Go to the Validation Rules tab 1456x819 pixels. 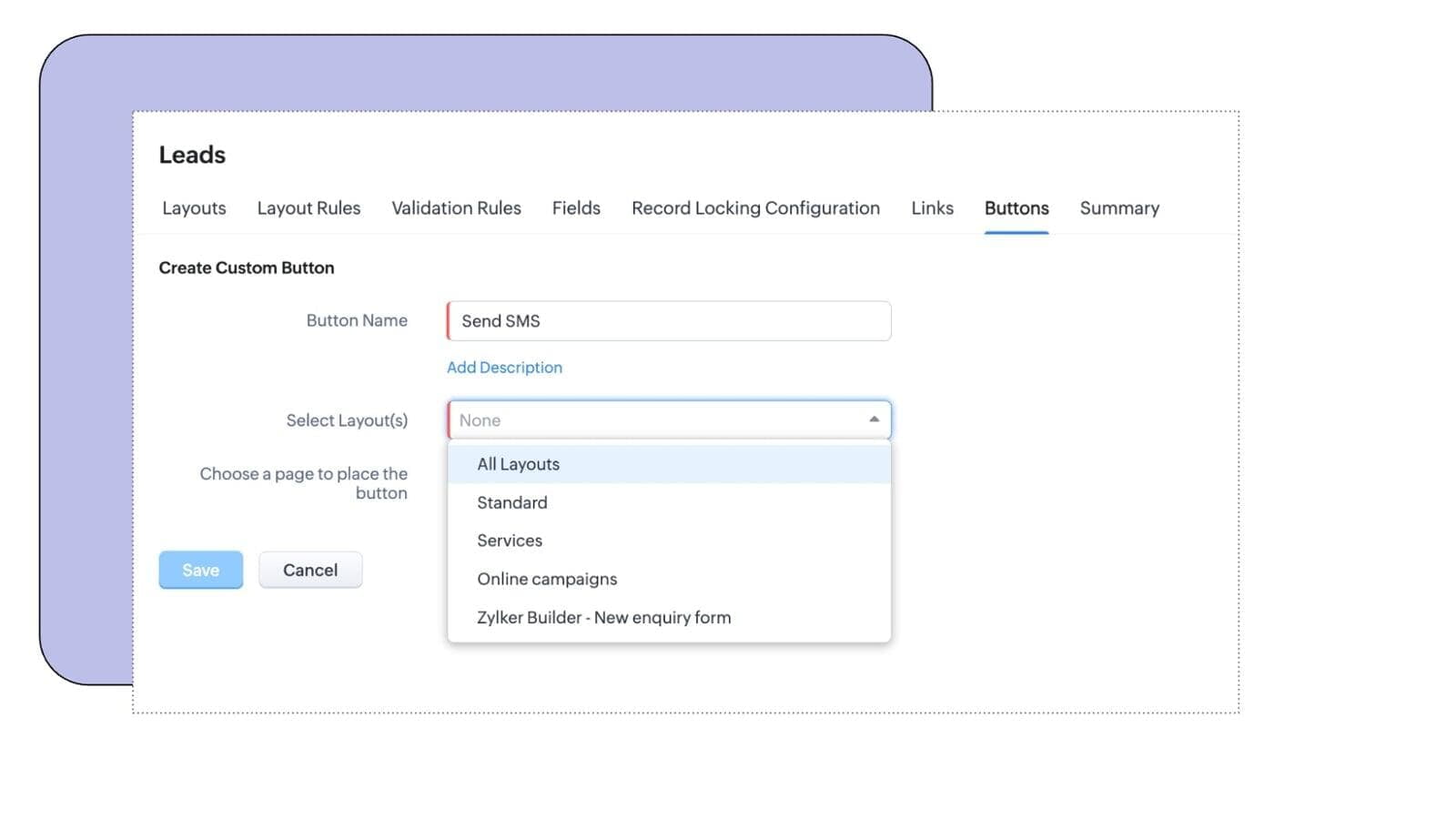click(456, 208)
